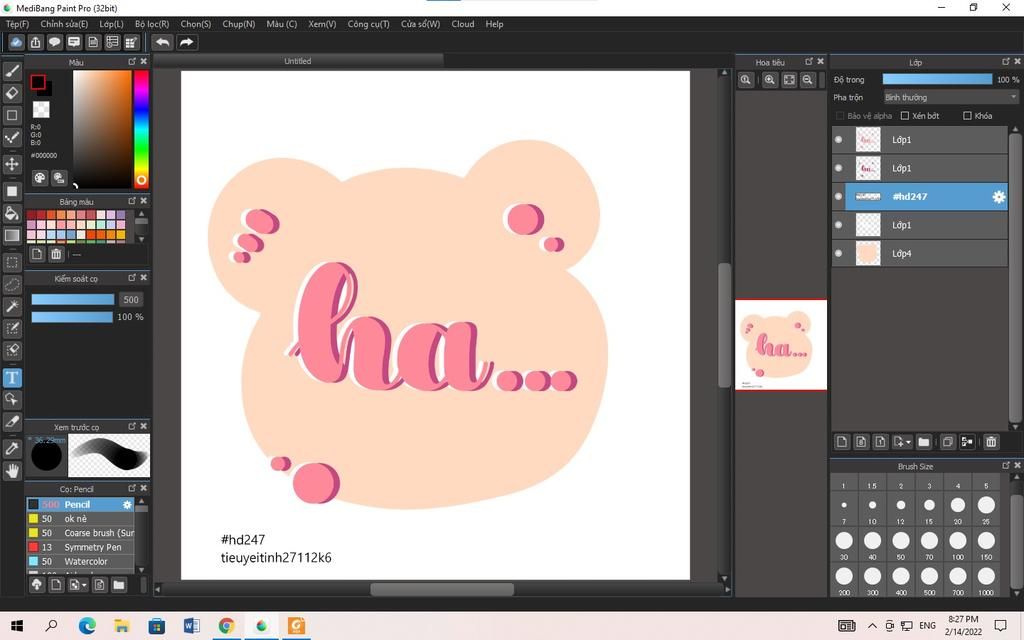
Task: Fit the canvas to the Navigator window
Action: pyautogui.click(x=789, y=80)
